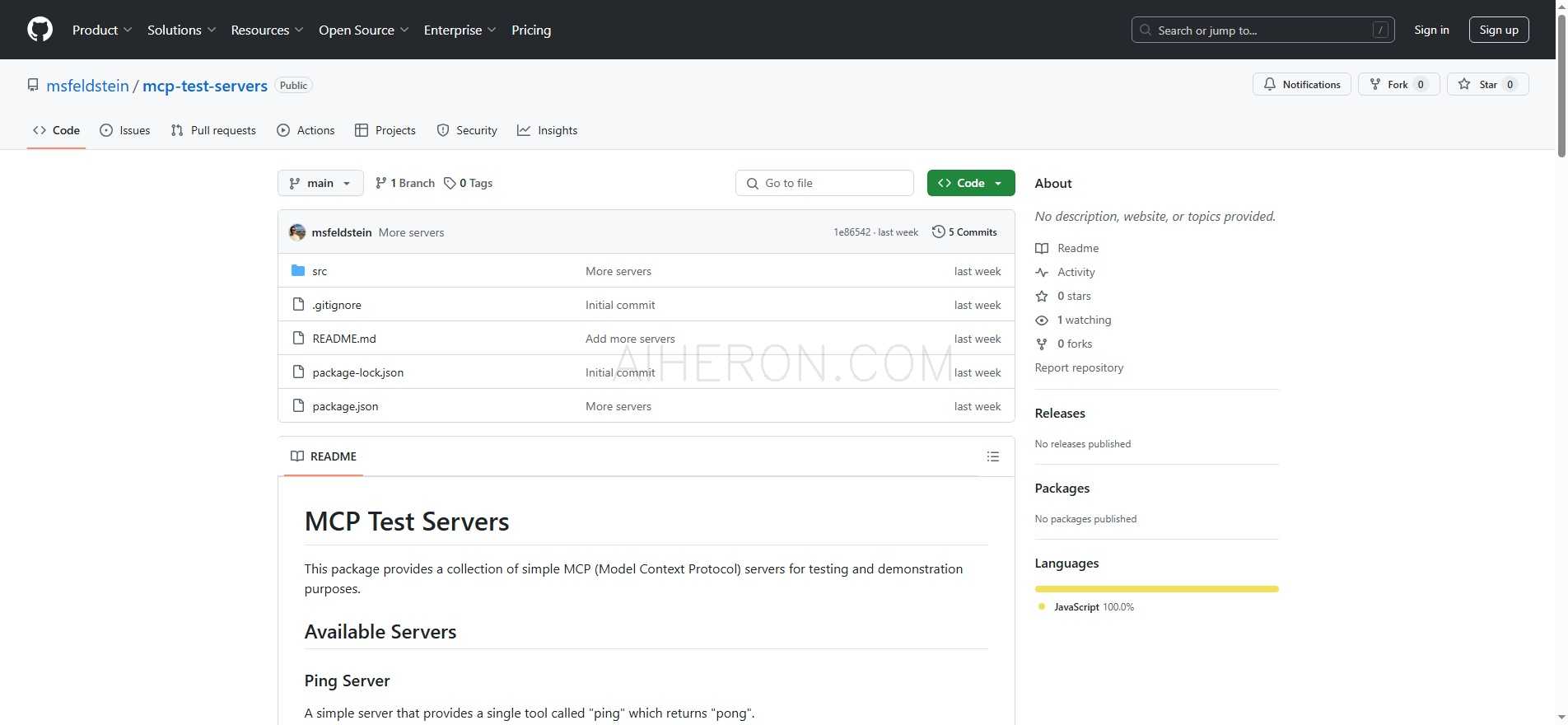
Task: Click the magnifier icon in Go to file
Action: 752,183
